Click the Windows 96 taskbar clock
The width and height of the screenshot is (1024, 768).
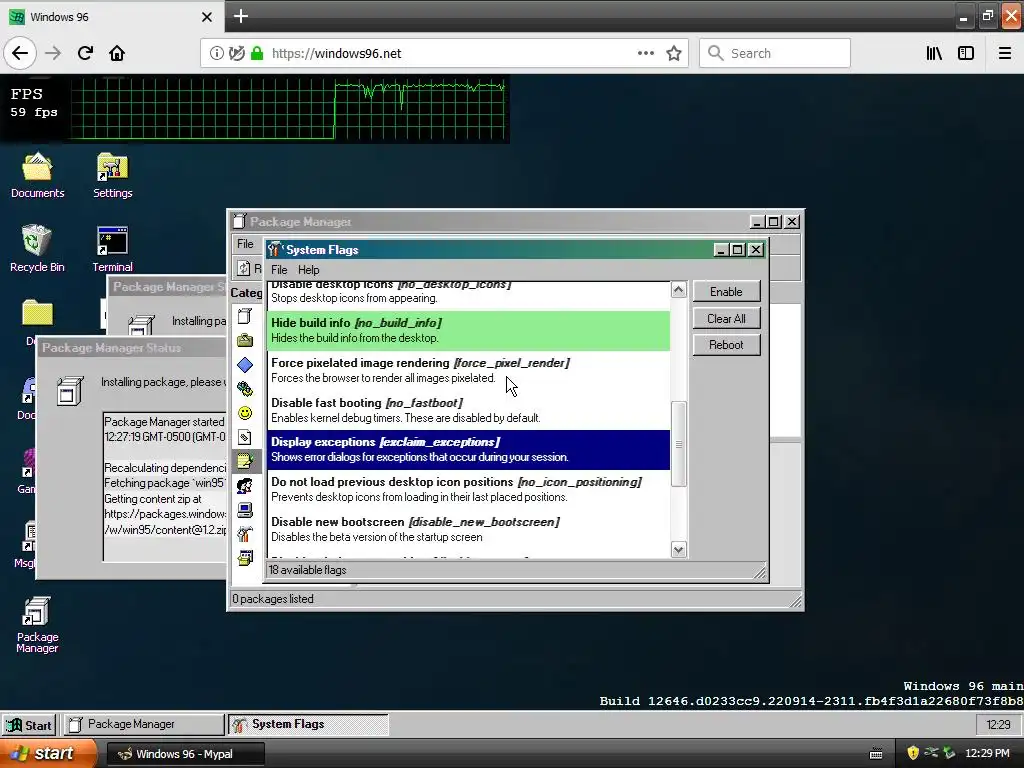[998, 725]
